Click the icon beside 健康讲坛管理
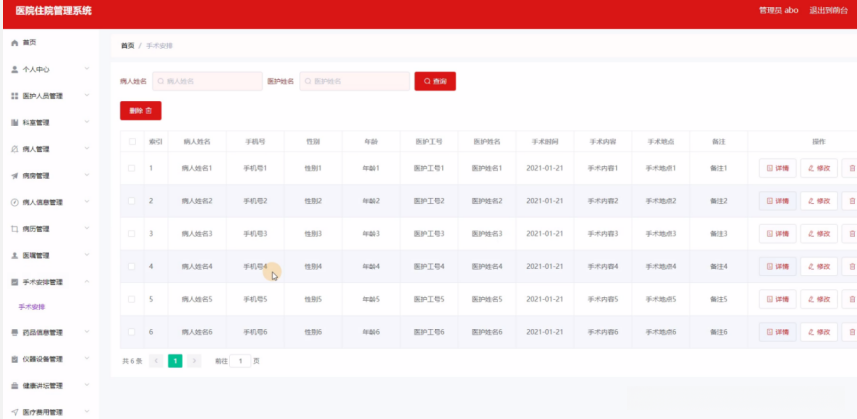This screenshot has width=857, height=419. (15, 386)
